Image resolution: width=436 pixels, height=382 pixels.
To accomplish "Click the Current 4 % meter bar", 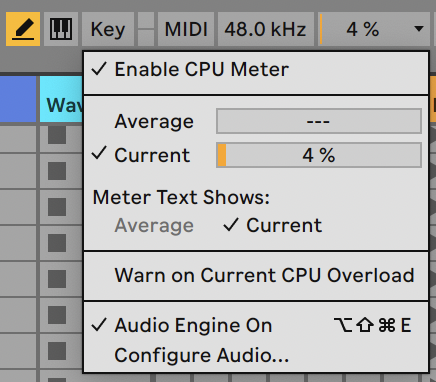I will click(319, 155).
